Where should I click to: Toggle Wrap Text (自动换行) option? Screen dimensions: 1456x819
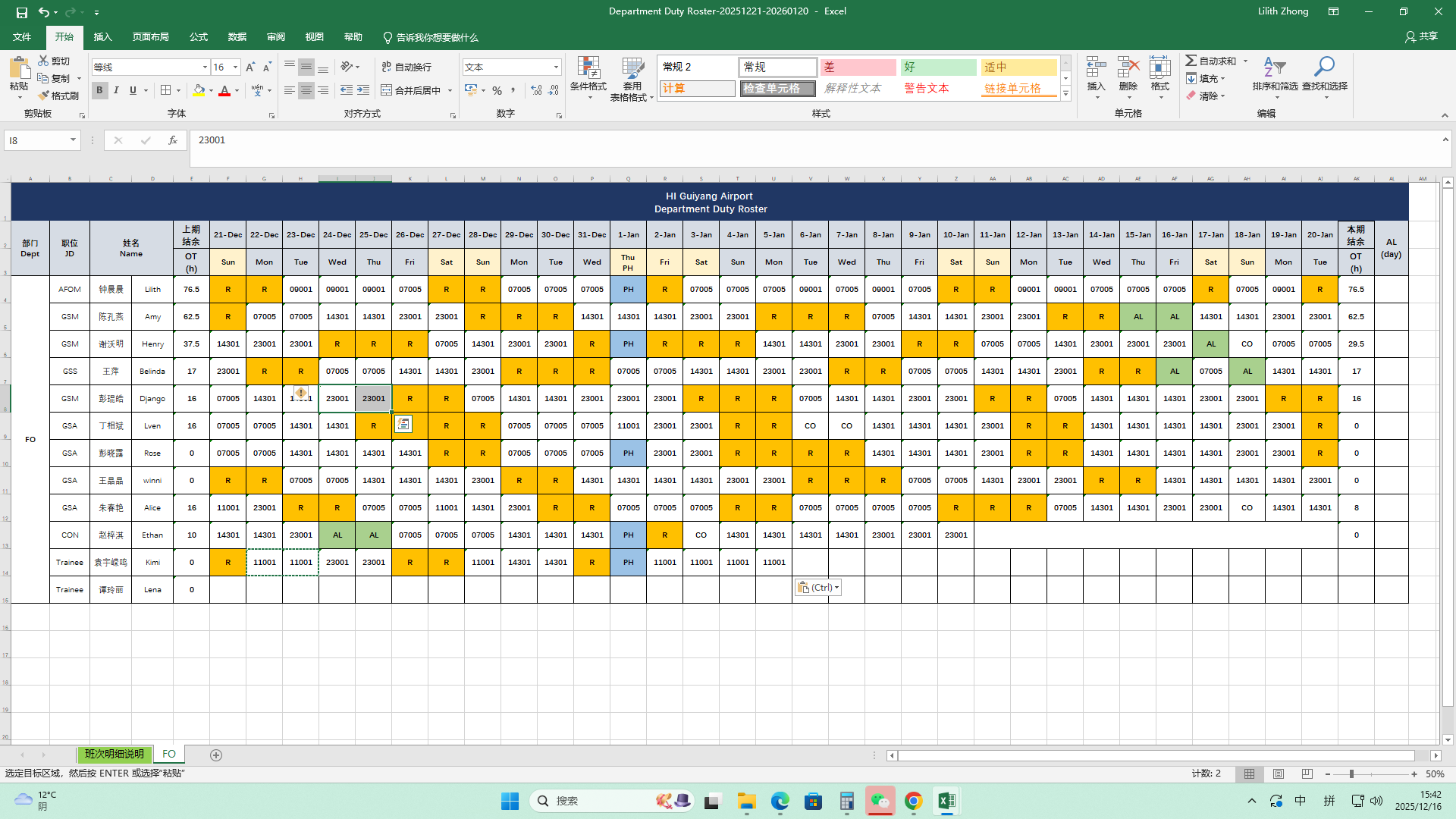coord(406,67)
